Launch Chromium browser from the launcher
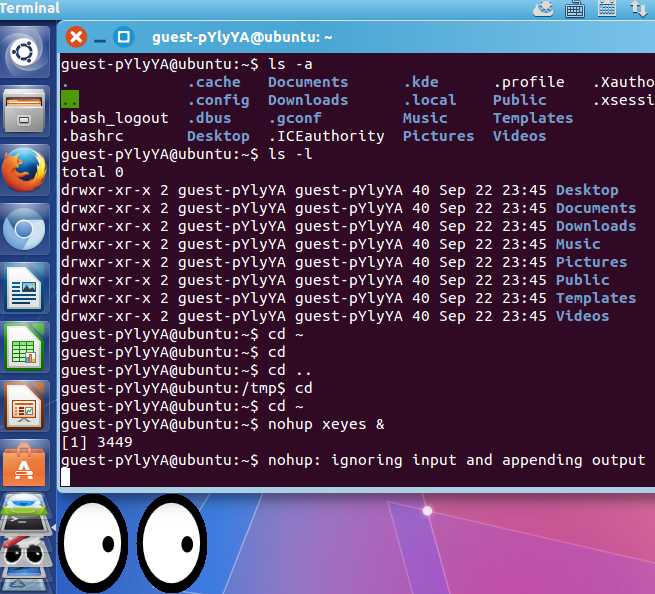The image size is (655, 594). pyautogui.click(x=24, y=229)
